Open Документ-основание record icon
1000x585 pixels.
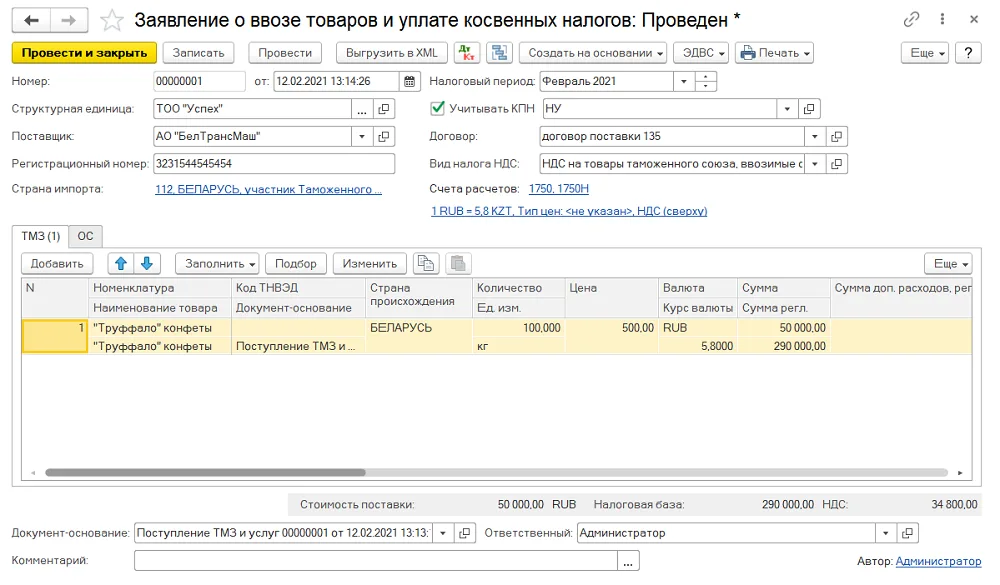pyautogui.click(x=465, y=533)
